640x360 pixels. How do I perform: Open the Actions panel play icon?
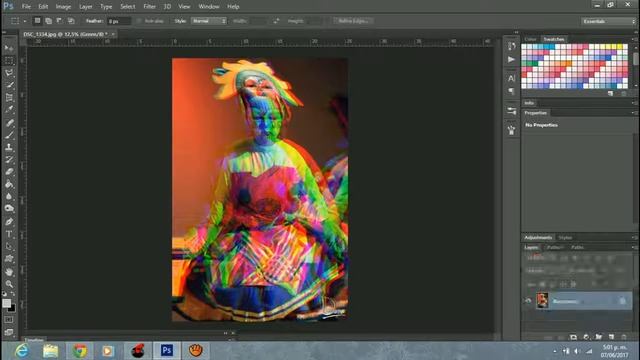point(511,60)
